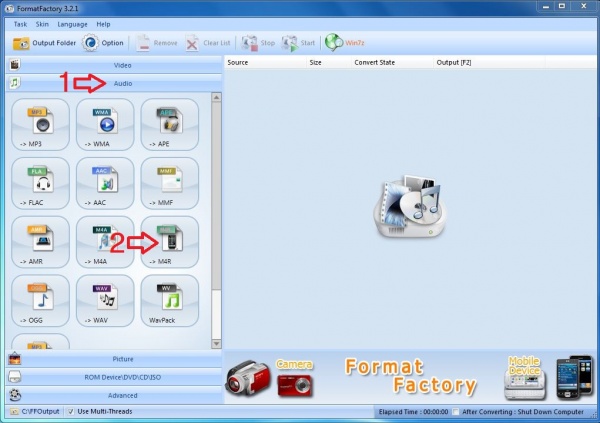
Task: Select the -> AMR conversion icon
Action: click(41, 242)
